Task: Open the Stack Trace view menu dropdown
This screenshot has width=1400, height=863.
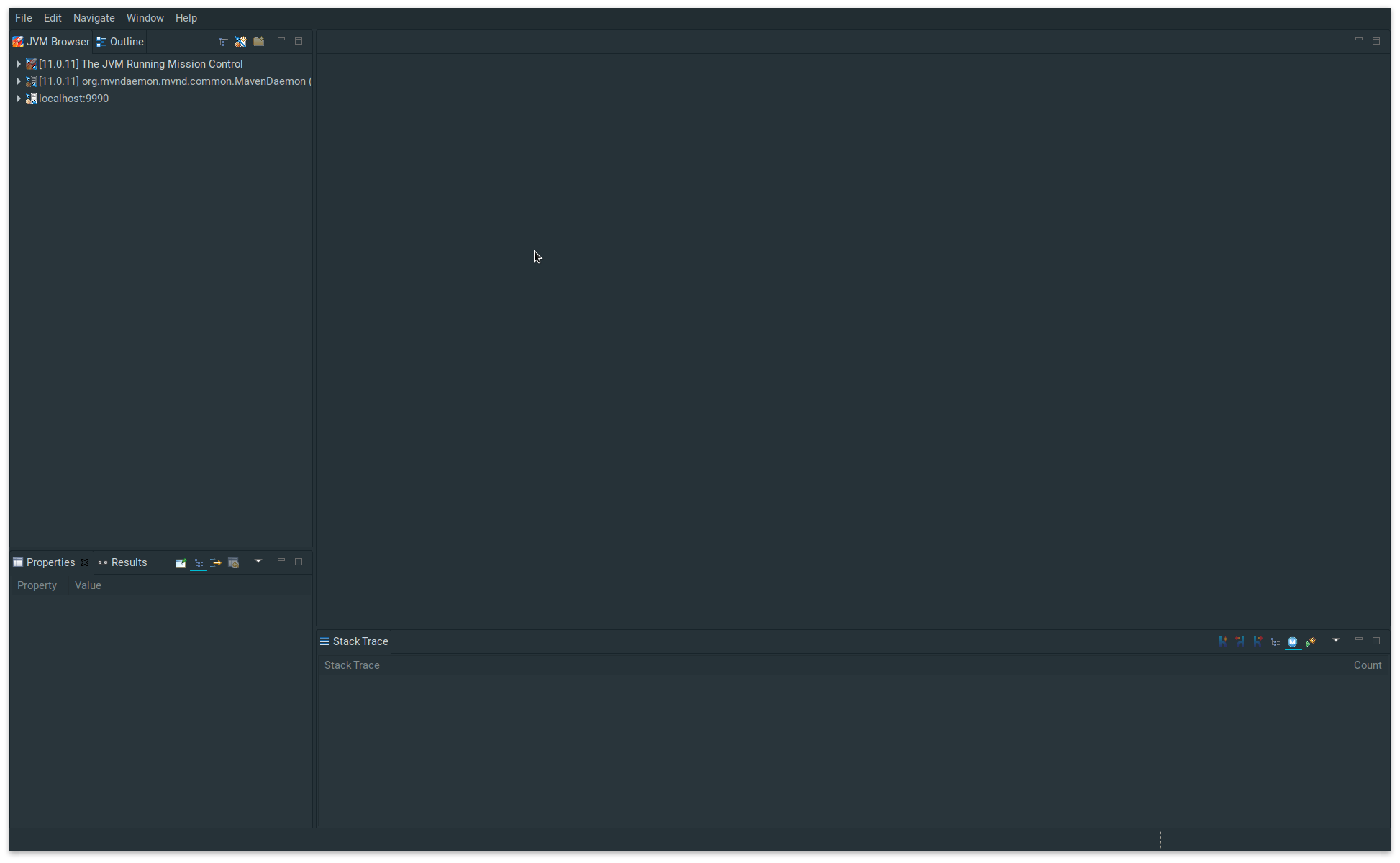Action: [x=1336, y=640]
